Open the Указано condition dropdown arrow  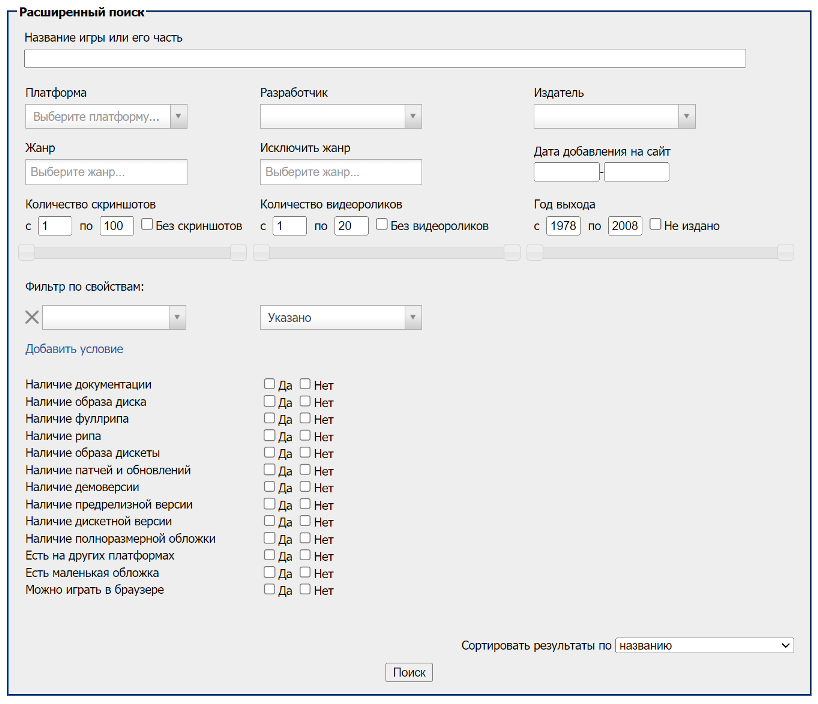point(411,317)
